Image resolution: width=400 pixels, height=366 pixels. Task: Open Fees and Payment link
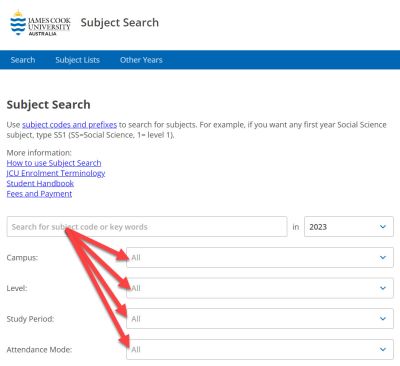[x=39, y=194]
